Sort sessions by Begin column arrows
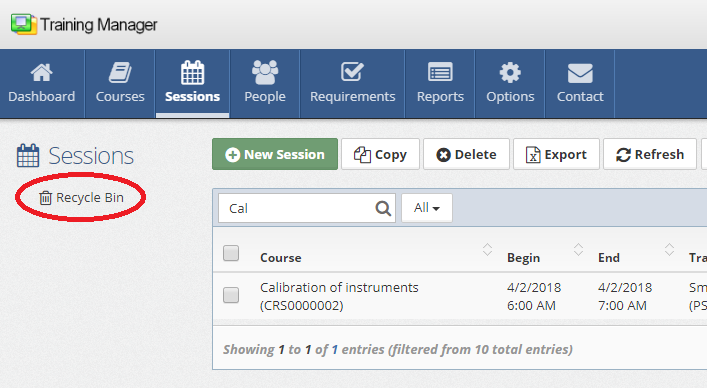The height and width of the screenshot is (388, 707). click(x=578, y=250)
